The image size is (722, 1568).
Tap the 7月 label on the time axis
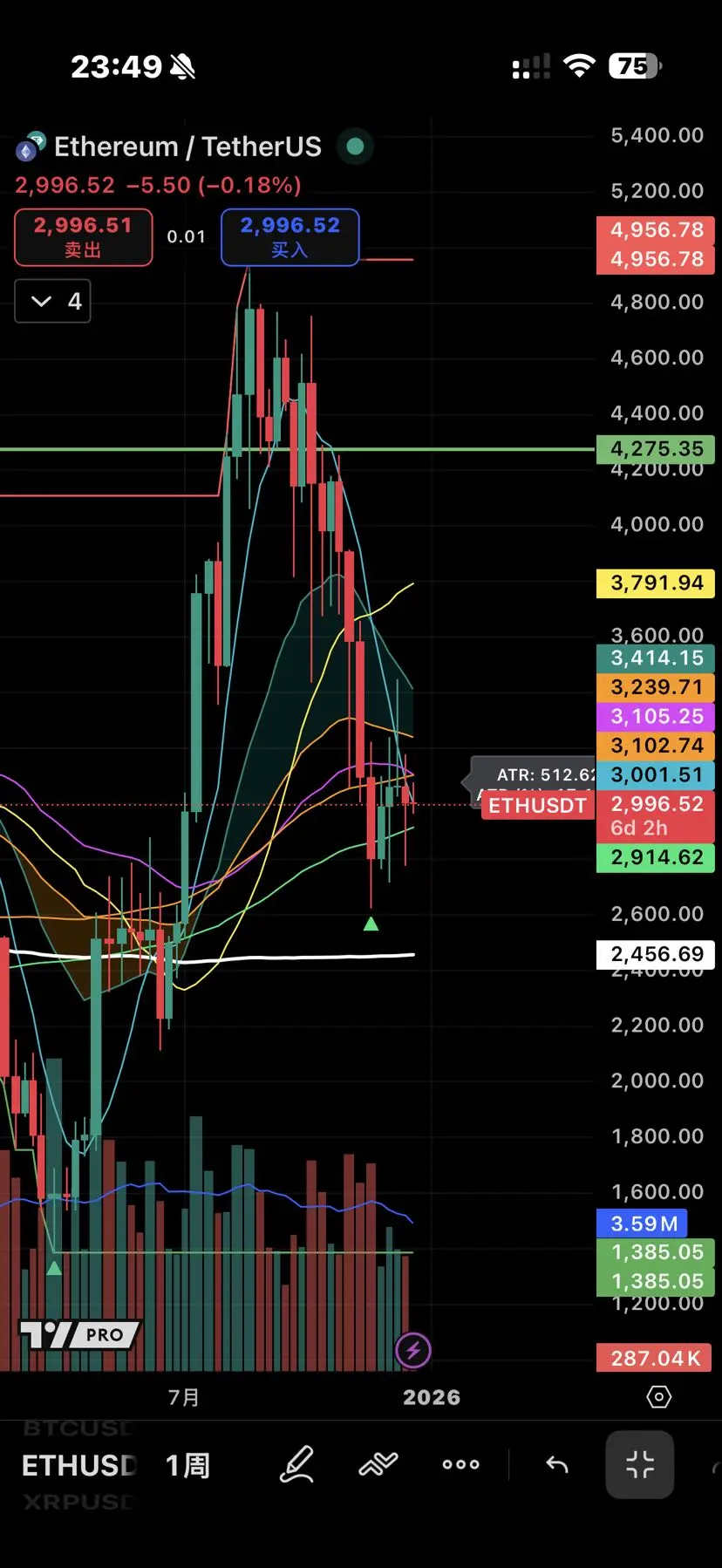click(184, 1397)
